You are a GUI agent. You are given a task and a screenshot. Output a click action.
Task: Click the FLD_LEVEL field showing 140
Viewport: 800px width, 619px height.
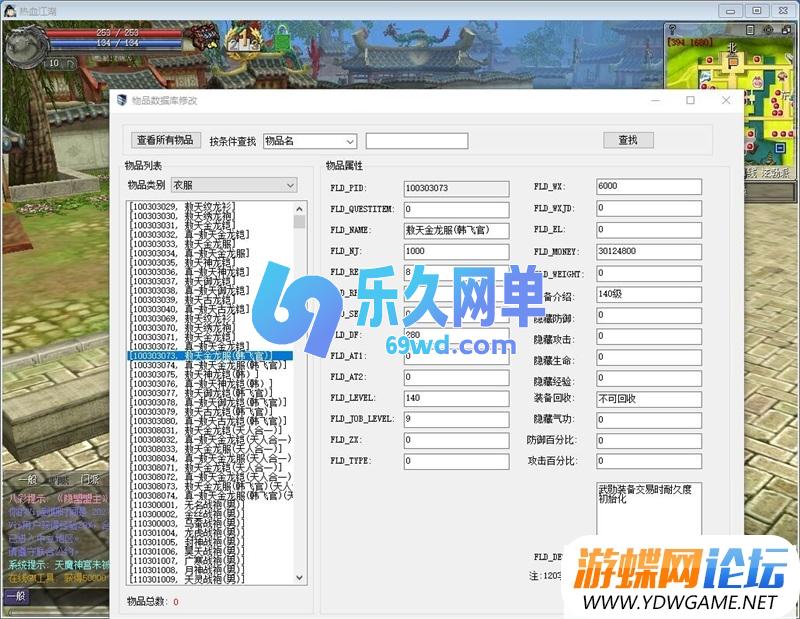456,398
